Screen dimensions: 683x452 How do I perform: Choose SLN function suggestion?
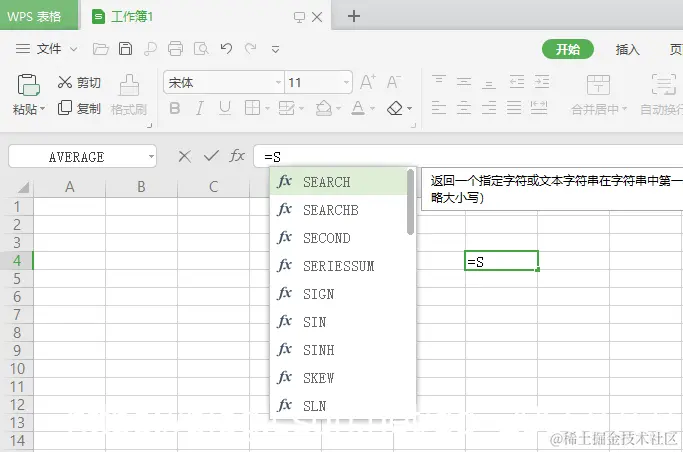(x=338, y=406)
